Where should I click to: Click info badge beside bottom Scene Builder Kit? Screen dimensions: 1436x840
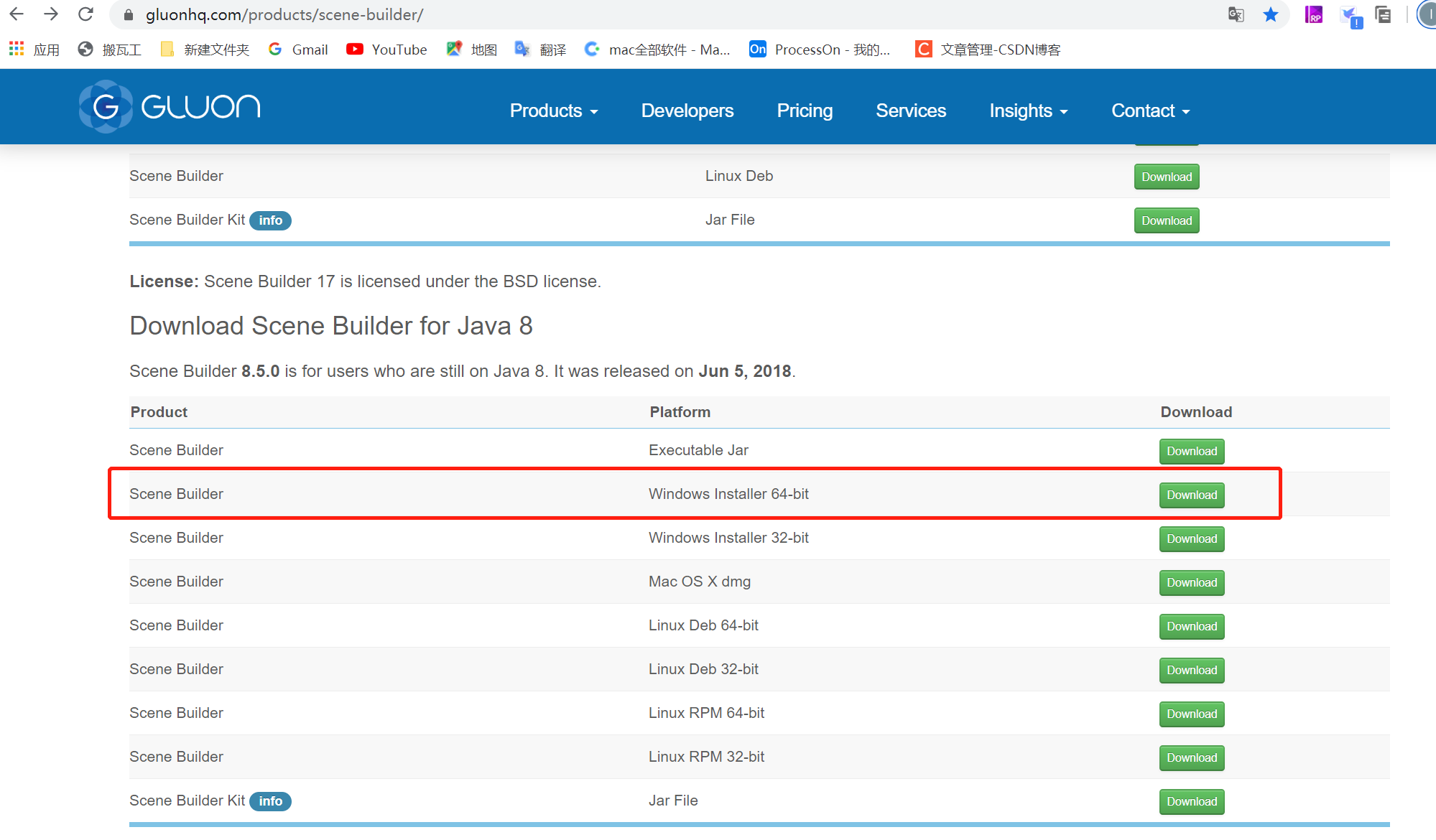coord(270,801)
